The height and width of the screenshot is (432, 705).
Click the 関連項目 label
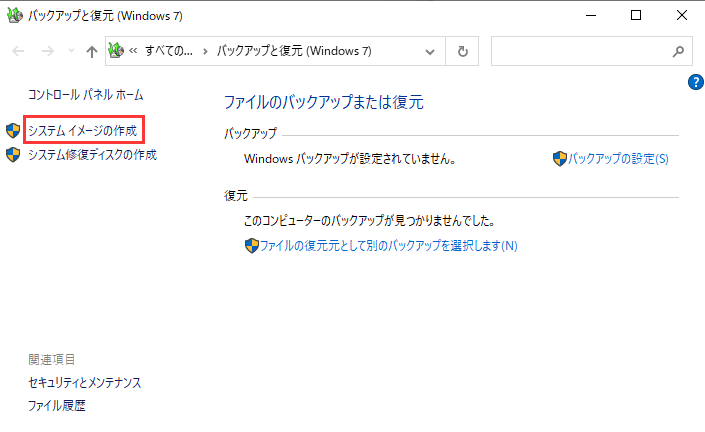(52, 359)
